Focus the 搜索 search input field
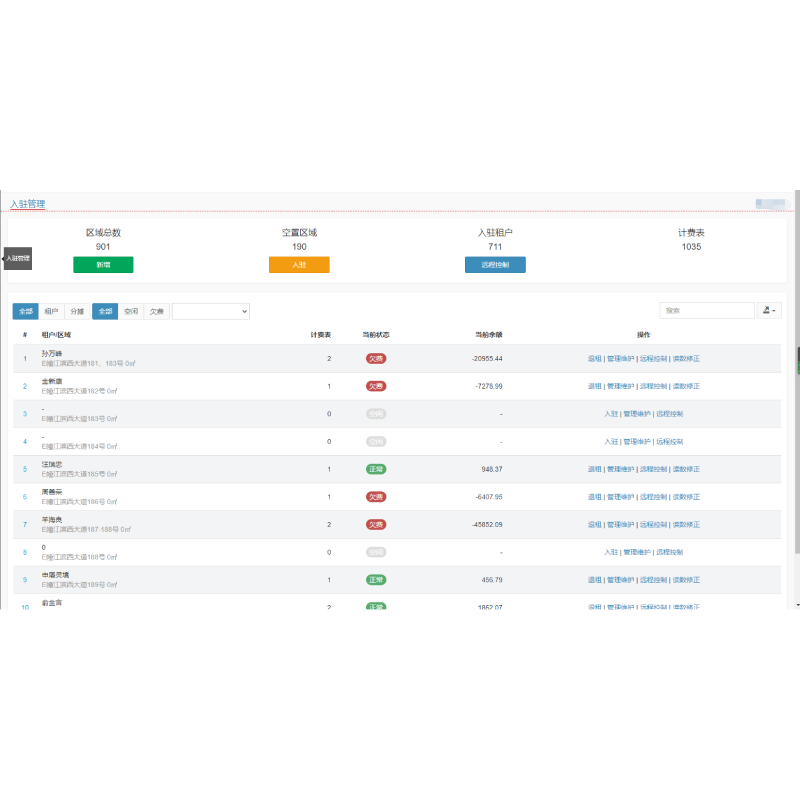This screenshot has width=800, height=800. point(707,310)
